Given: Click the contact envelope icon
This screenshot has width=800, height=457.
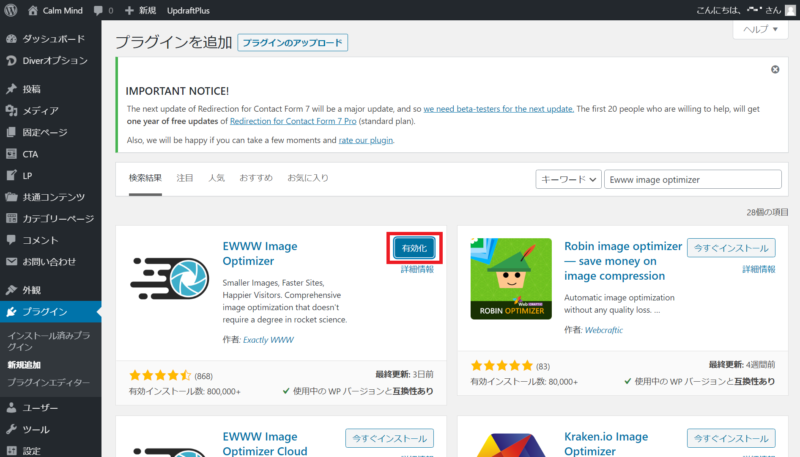Looking at the screenshot, I should pyautogui.click(x=11, y=262).
